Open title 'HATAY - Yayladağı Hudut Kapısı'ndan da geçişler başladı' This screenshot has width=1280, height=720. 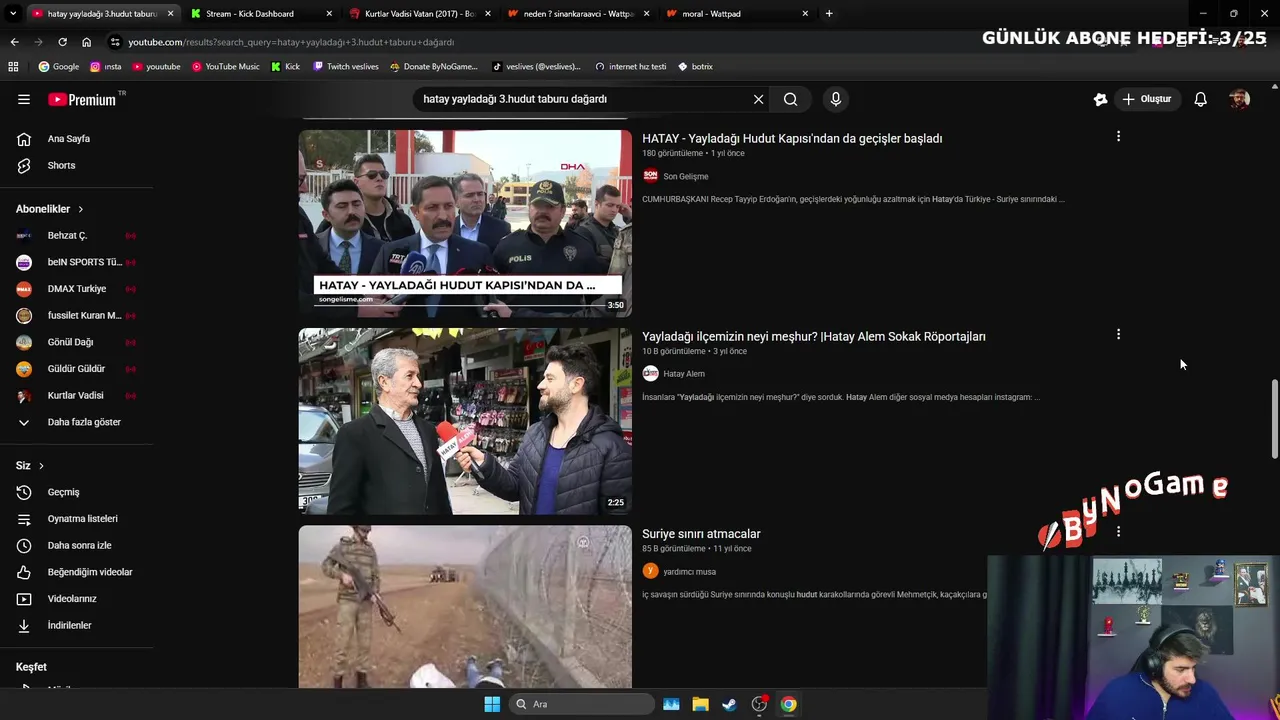[792, 139]
